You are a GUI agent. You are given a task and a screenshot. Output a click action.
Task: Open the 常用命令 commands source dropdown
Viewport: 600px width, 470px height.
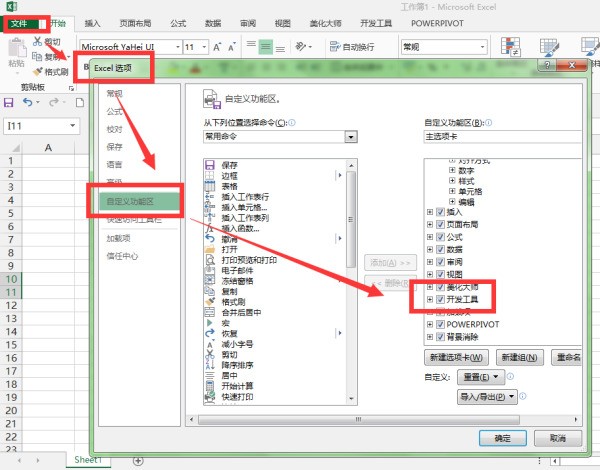[351, 137]
